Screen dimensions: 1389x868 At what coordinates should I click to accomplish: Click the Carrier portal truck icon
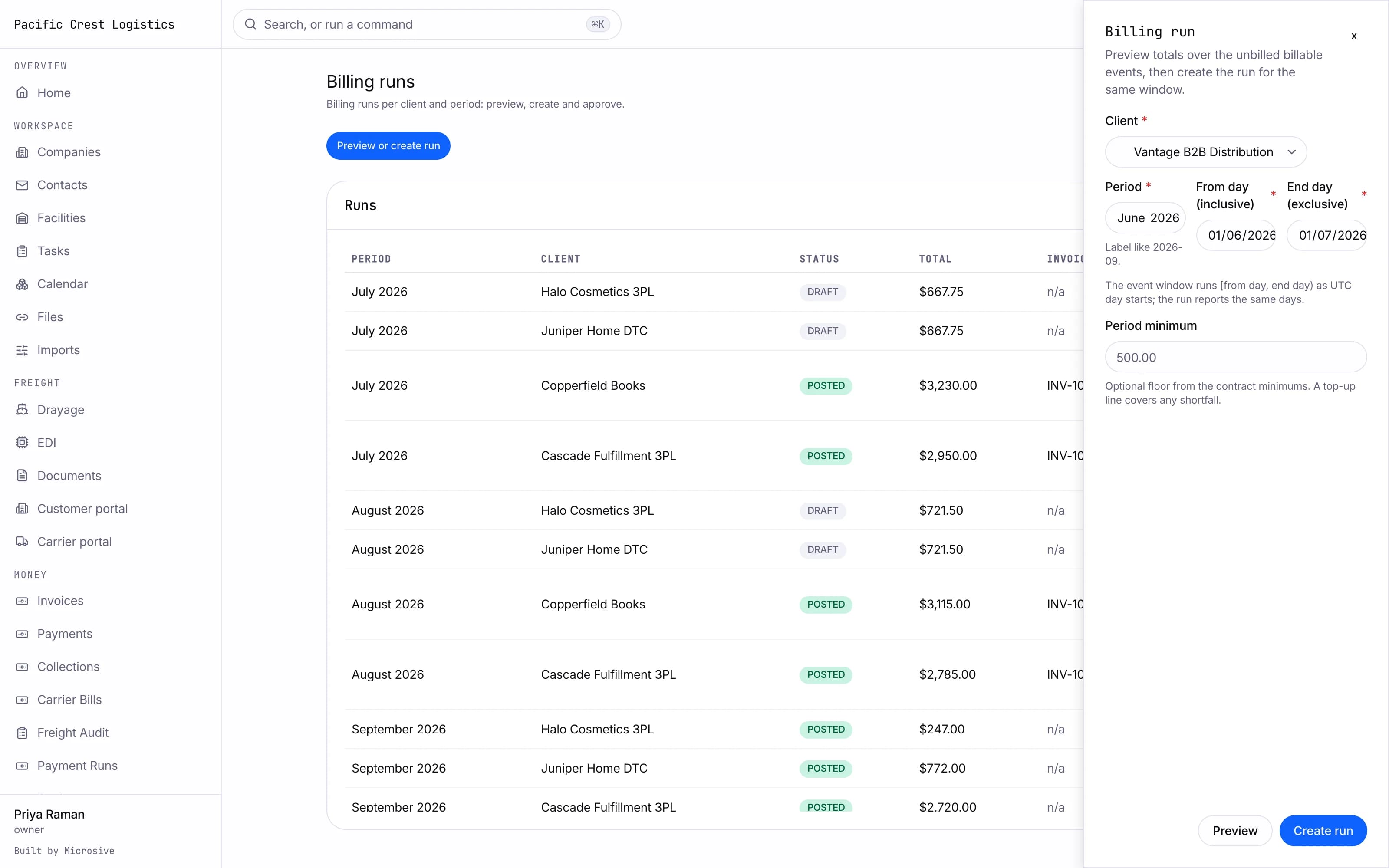pos(22,542)
